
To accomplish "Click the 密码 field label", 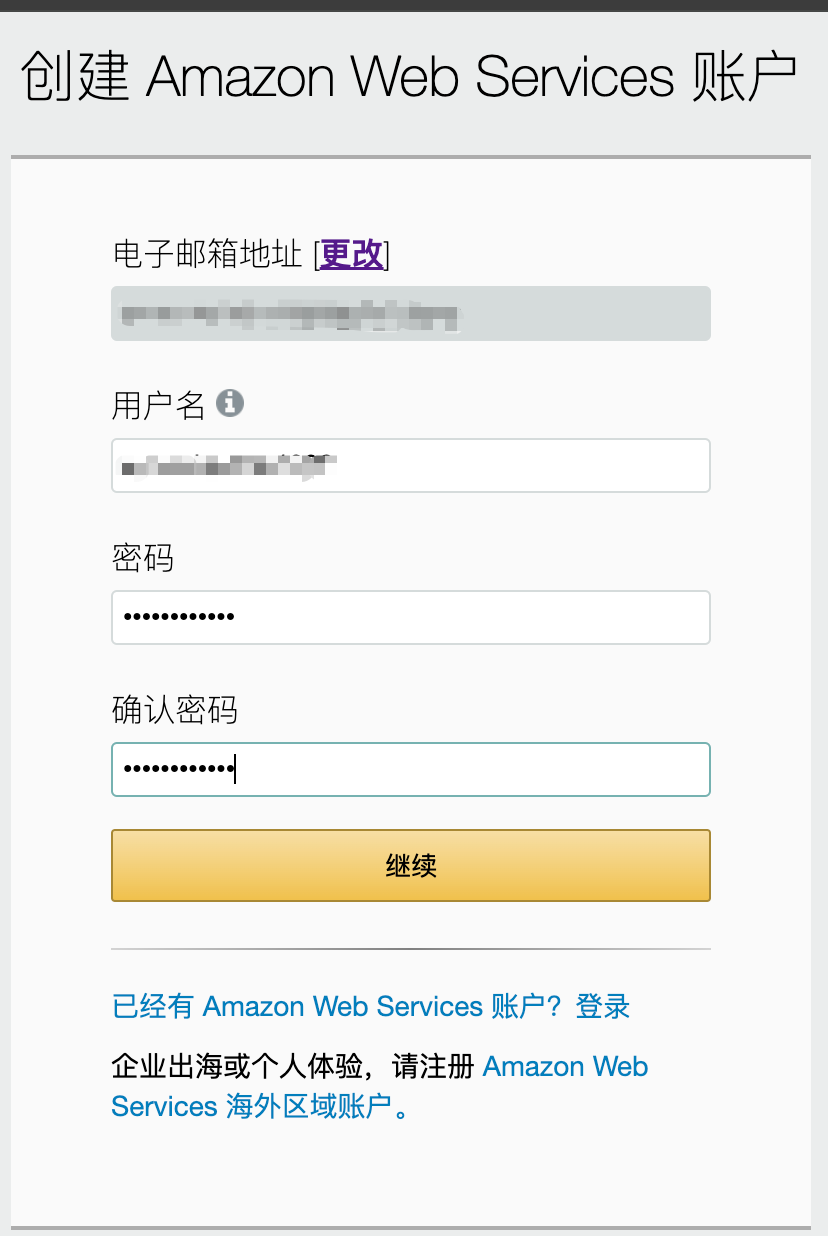I will [143, 558].
